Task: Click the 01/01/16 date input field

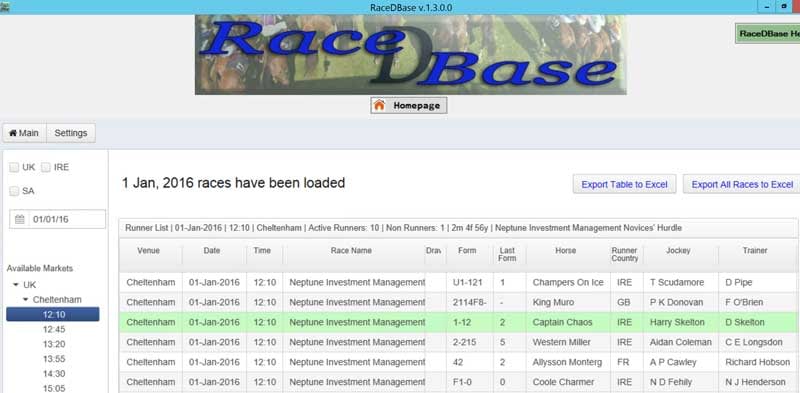Action: tap(58, 219)
